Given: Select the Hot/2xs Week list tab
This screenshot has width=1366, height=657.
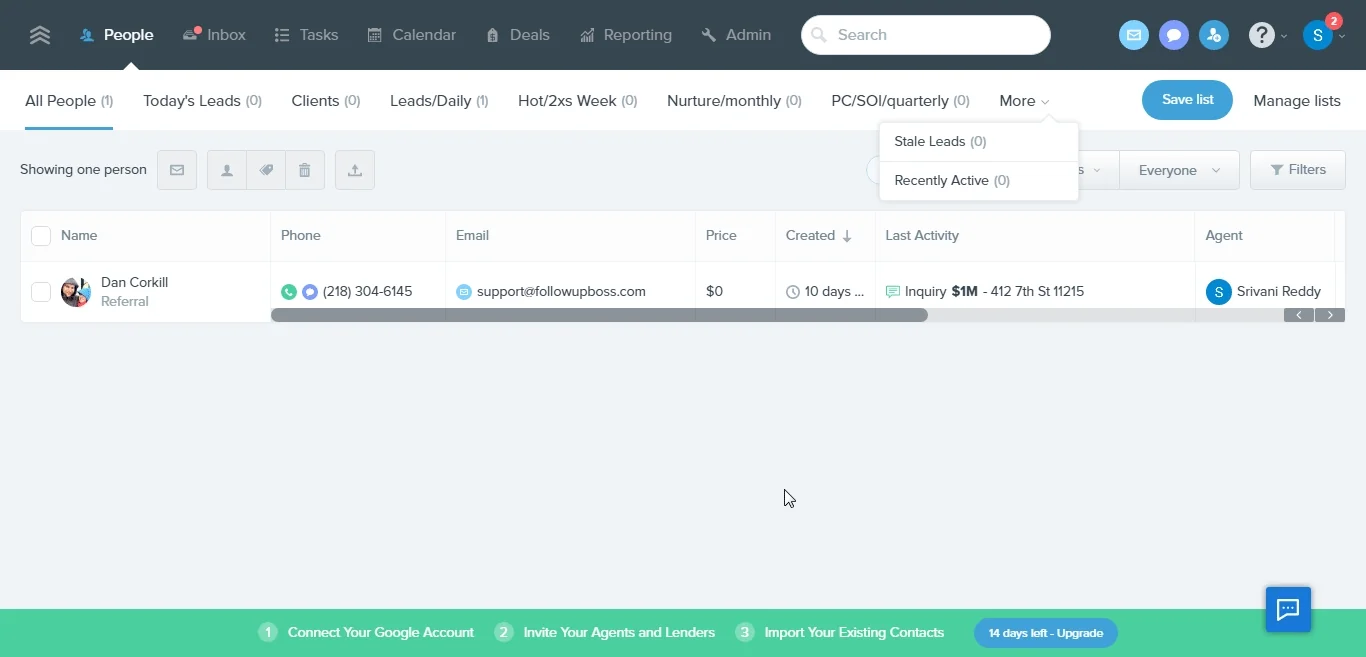Looking at the screenshot, I should coord(578,101).
